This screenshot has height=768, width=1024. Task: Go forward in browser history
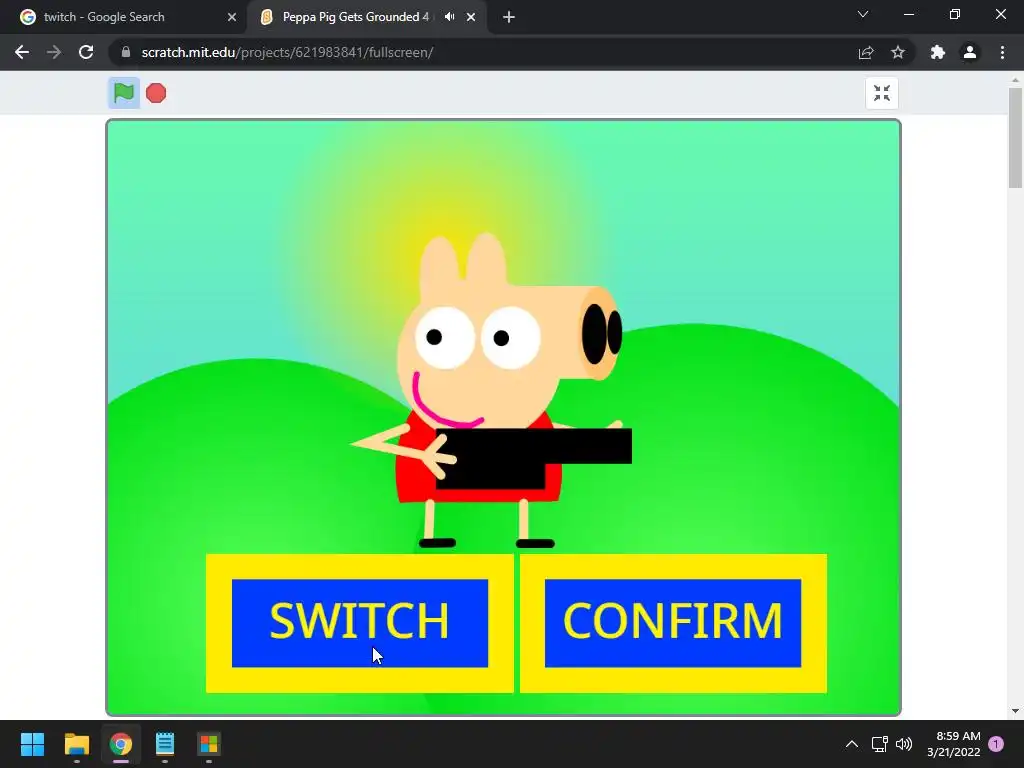[x=54, y=52]
